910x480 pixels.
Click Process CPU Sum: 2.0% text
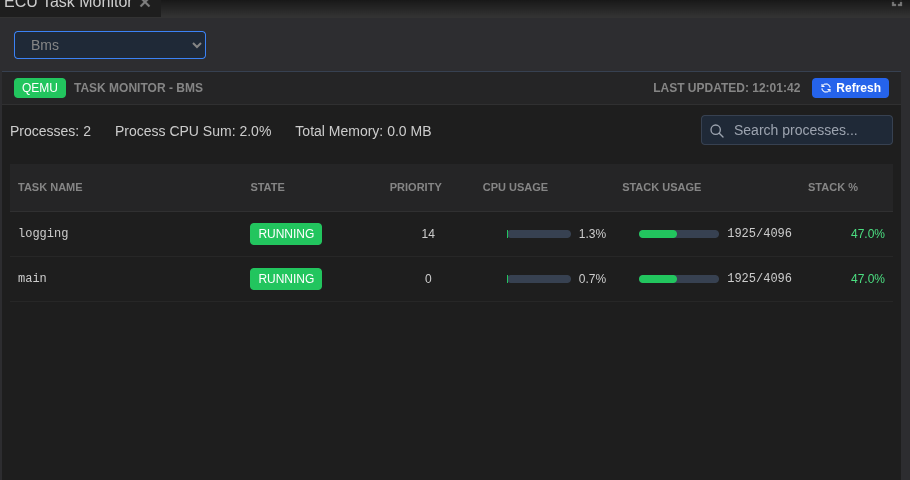pos(193,132)
